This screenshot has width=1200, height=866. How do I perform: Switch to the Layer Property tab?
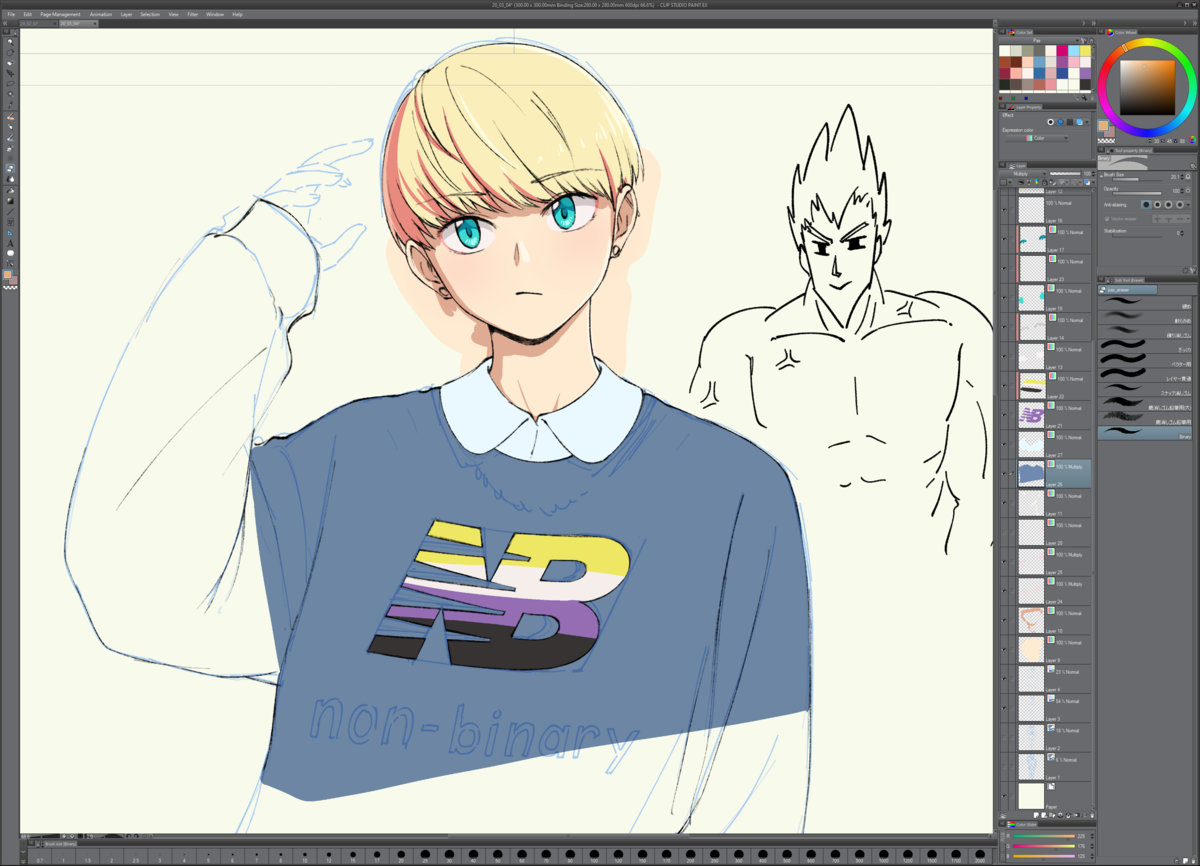(x=1026, y=106)
